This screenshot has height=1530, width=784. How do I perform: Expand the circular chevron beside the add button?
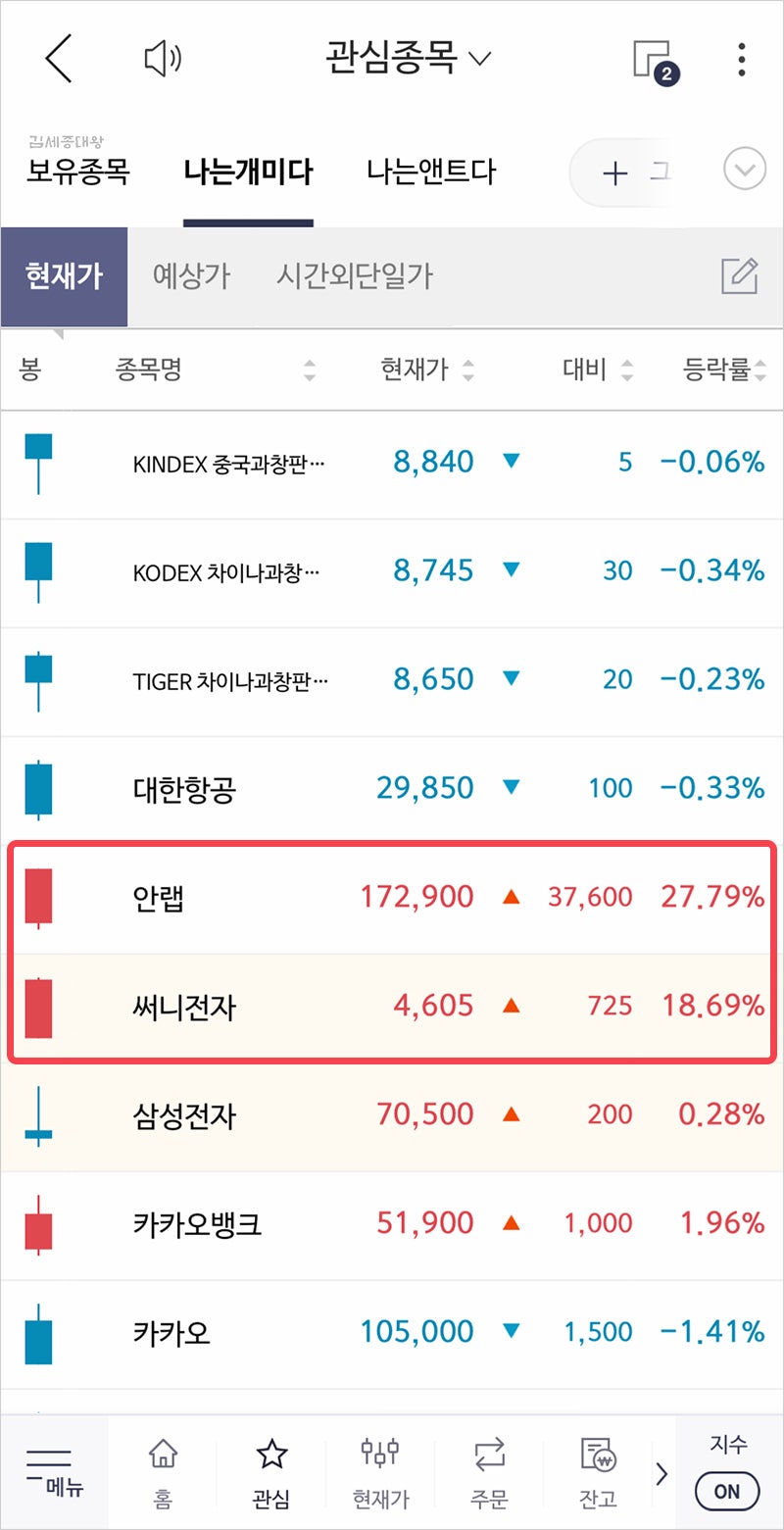coord(744,169)
